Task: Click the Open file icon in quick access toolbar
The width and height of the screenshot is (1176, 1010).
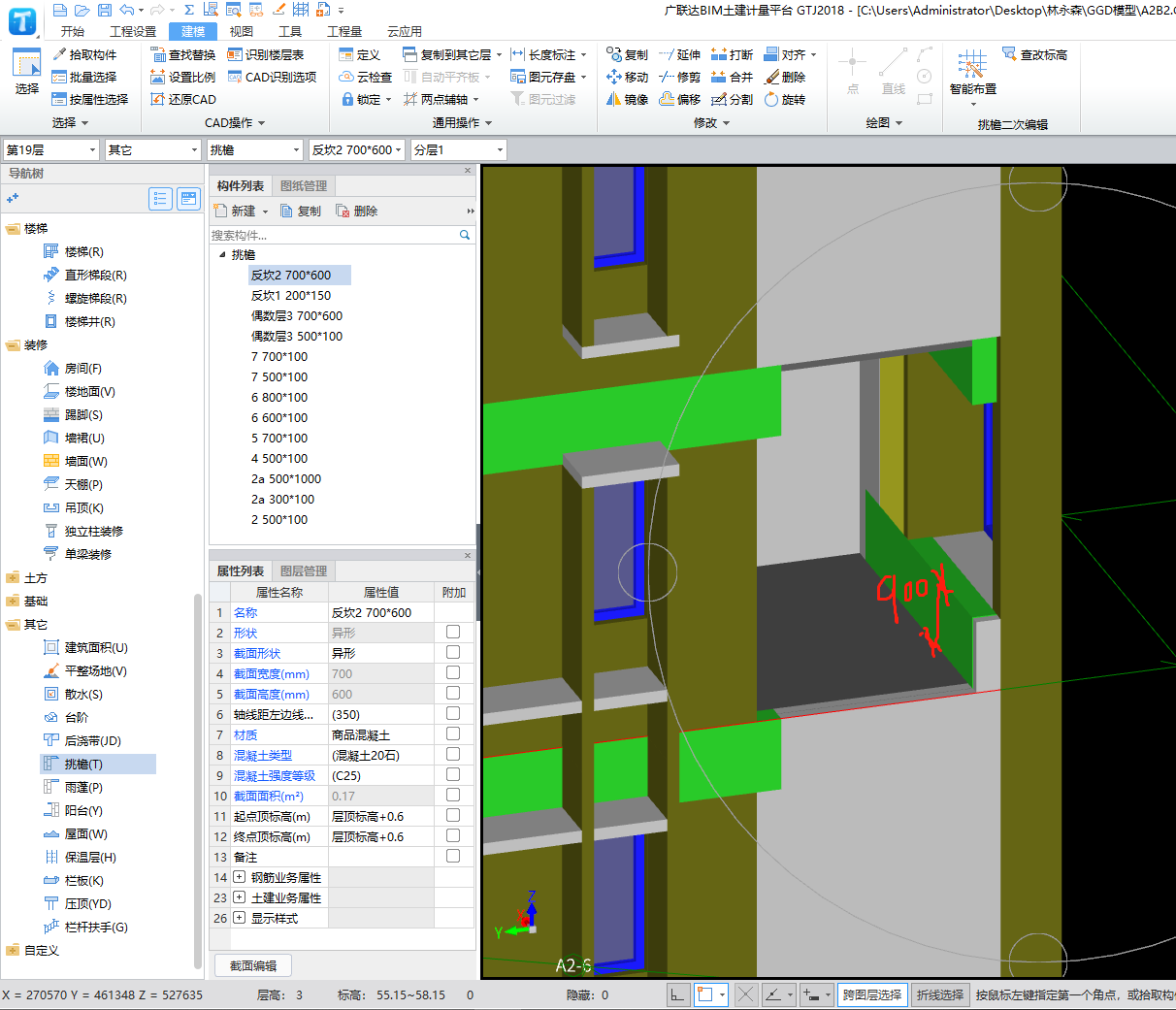Action: pyautogui.click(x=82, y=10)
